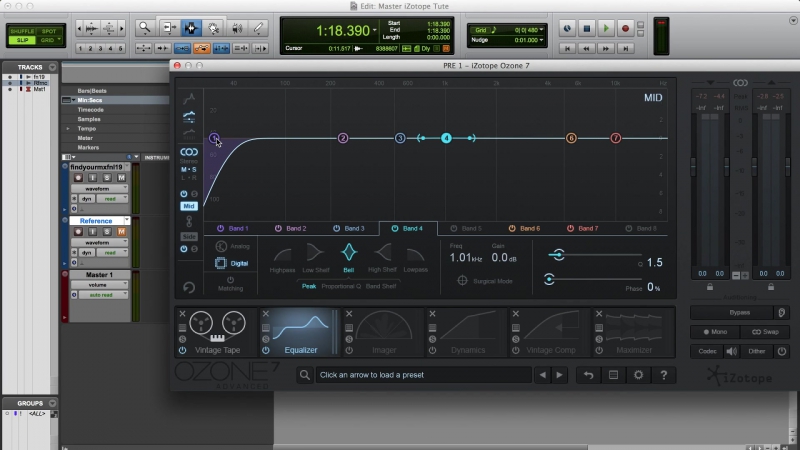Start playback with the green Play button
Screen dimensions: 800x450
point(606,29)
